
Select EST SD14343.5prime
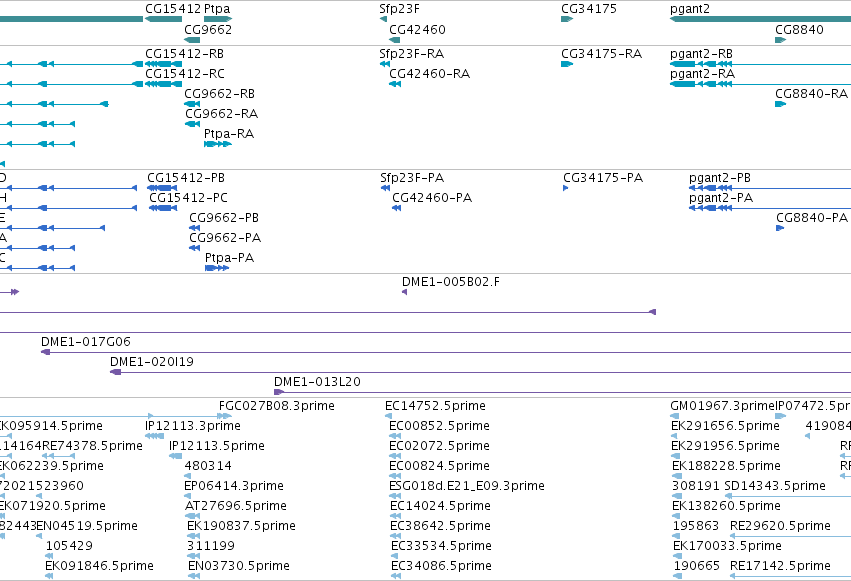pos(775,487)
